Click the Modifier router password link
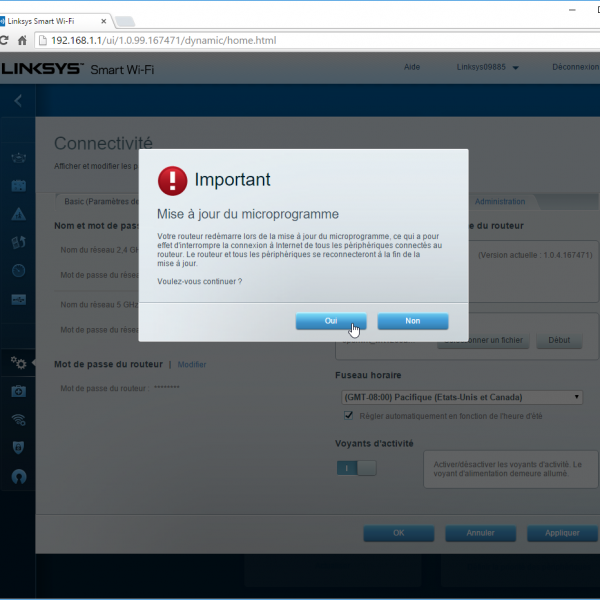 pos(191,365)
